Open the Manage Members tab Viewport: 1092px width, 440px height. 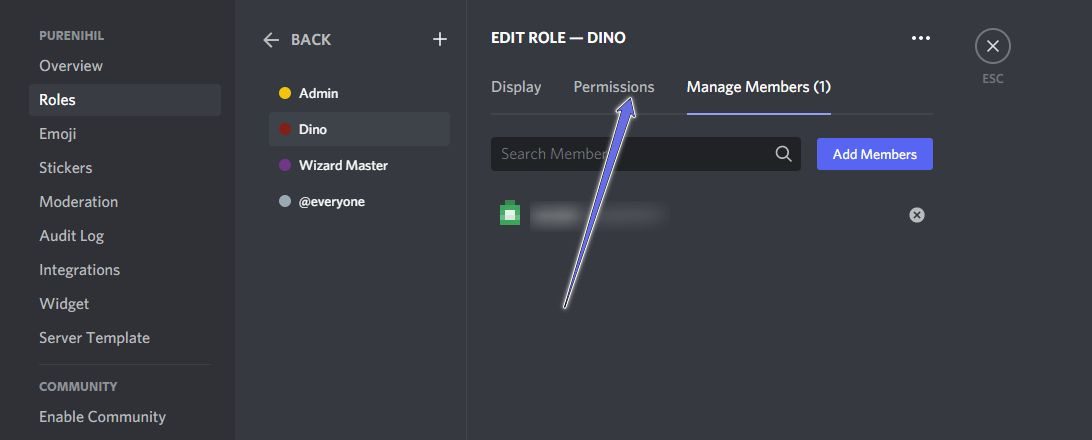pos(758,87)
